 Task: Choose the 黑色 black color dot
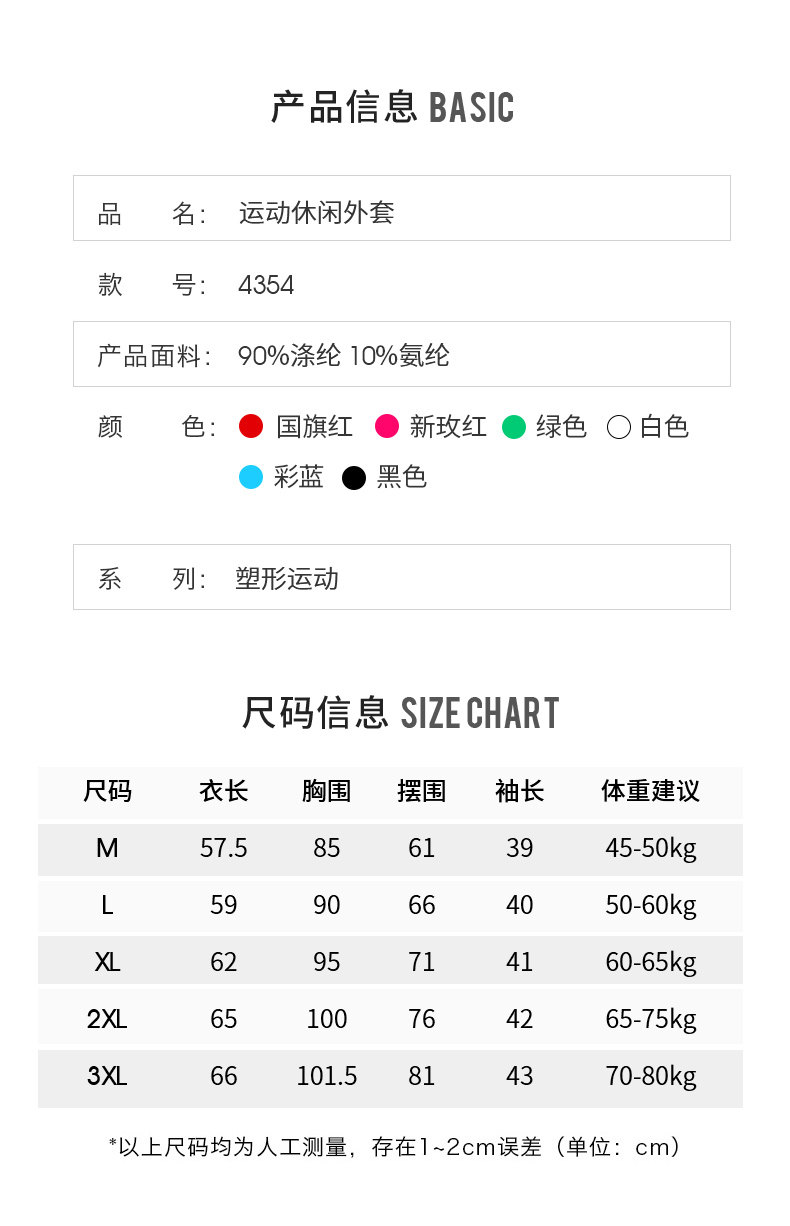(x=354, y=478)
